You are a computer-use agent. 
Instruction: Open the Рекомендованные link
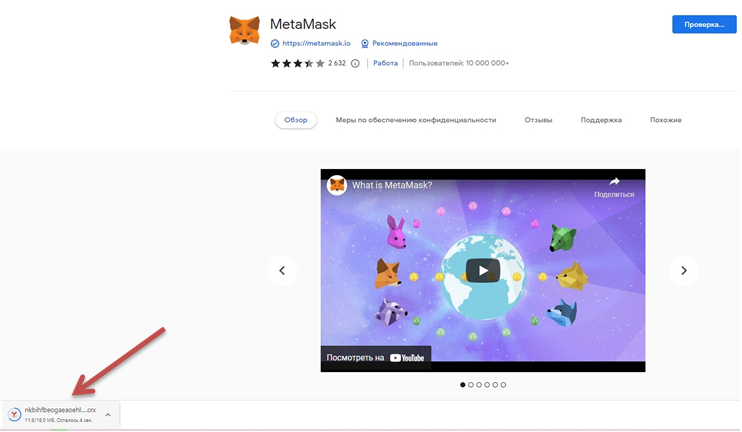405,43
